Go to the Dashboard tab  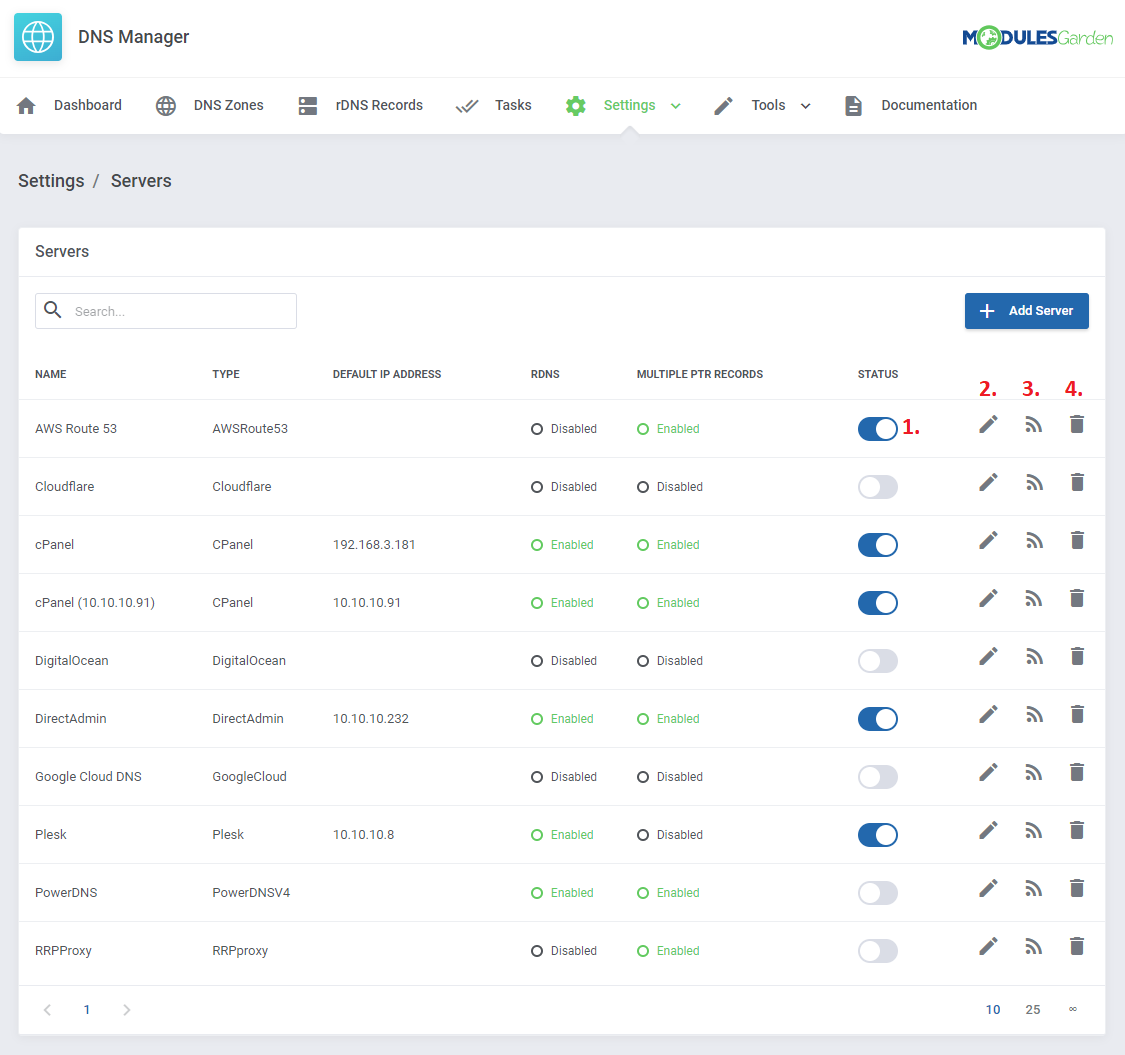(x=69, y=106)
